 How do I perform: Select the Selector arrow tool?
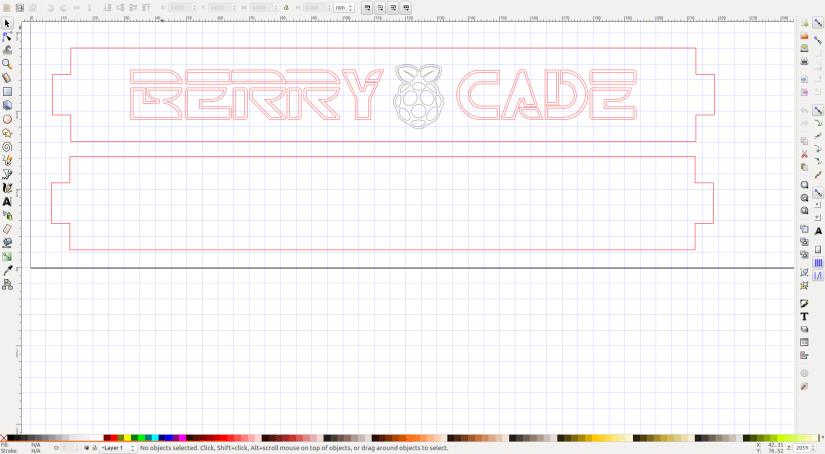pyautogui.click(x=7, y=24)
